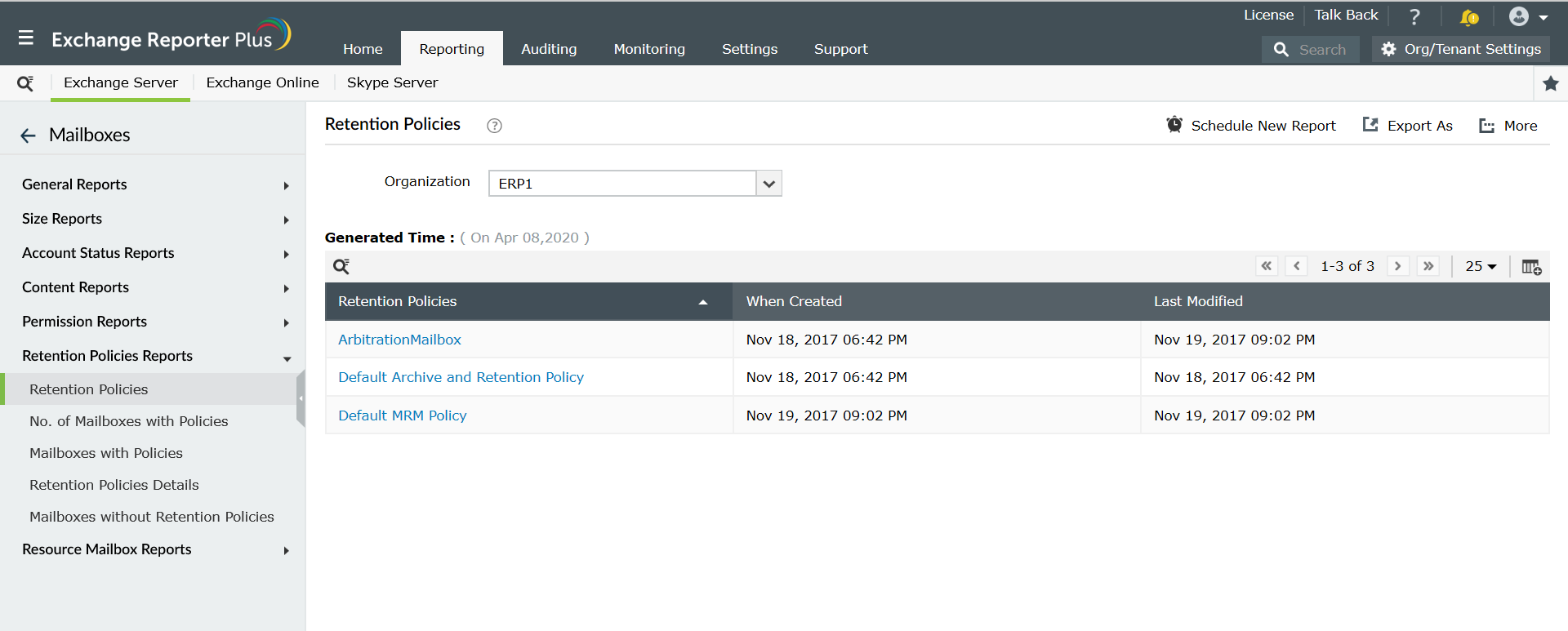Screen dimensions: 1568x631
Task: Open the Organization dropdown
Action: [768, 184]
